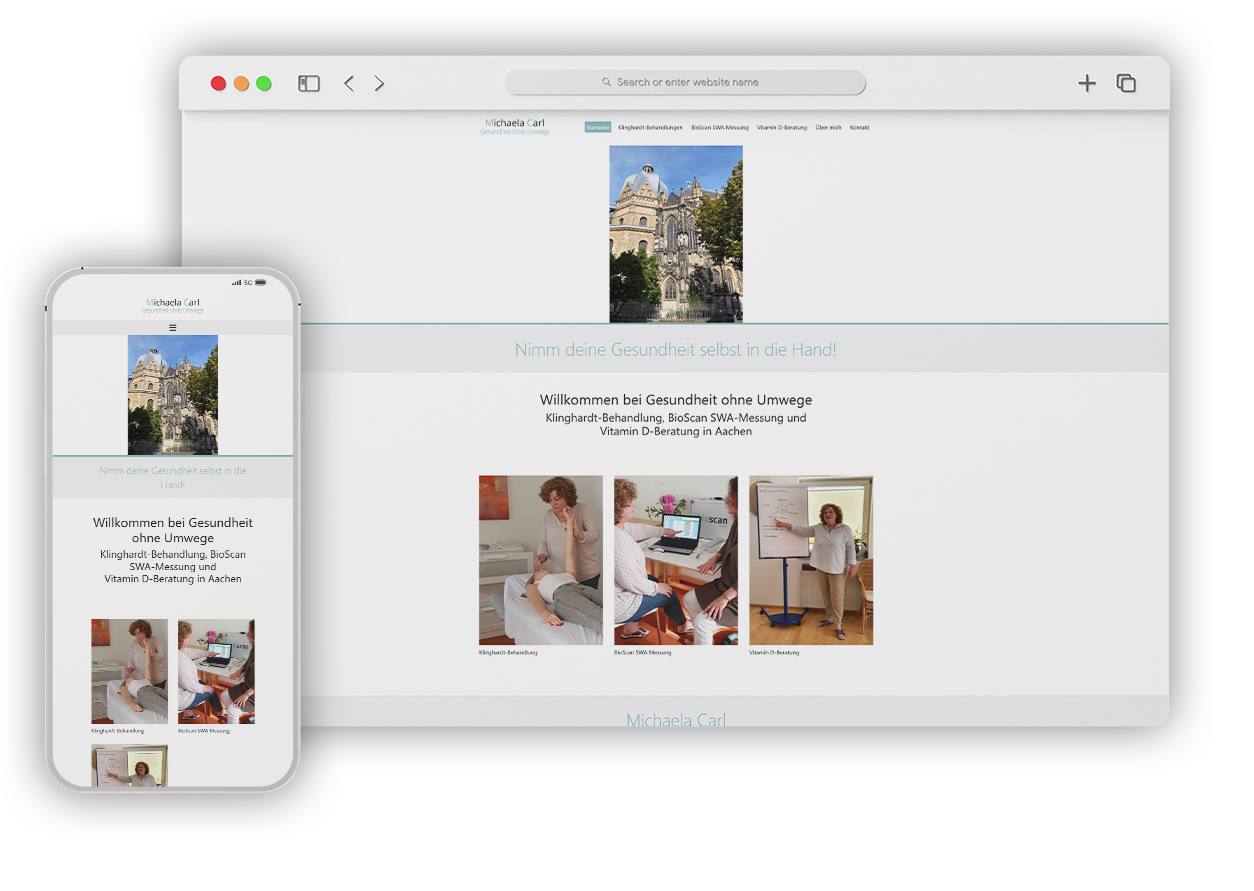Select the BioScan SWA Messung laptop photo on desktop

[676, 560]
